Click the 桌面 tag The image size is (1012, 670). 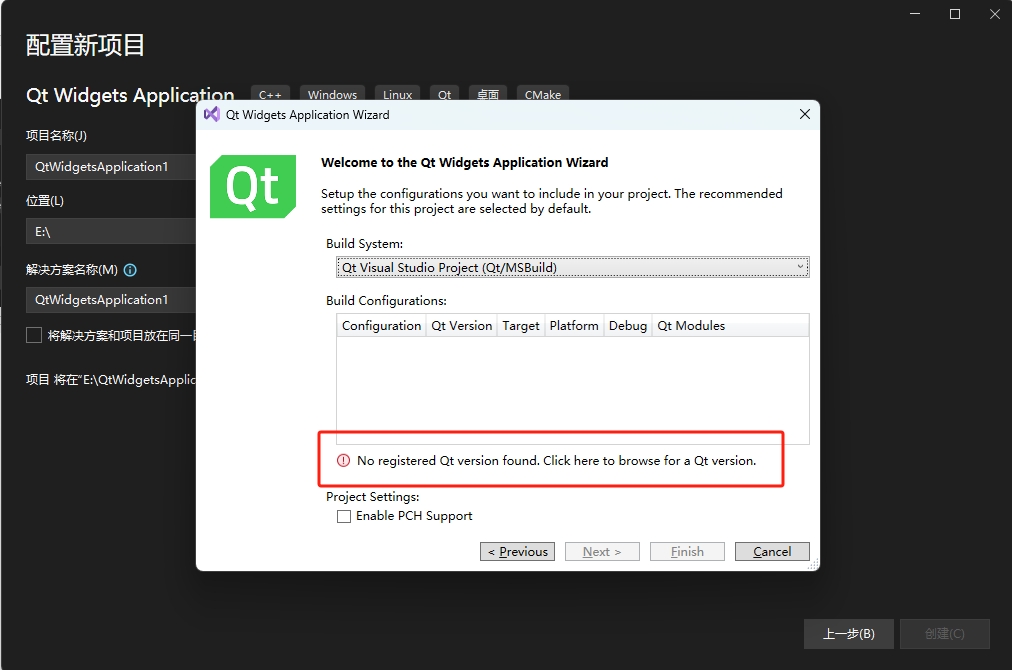[488, 94]
